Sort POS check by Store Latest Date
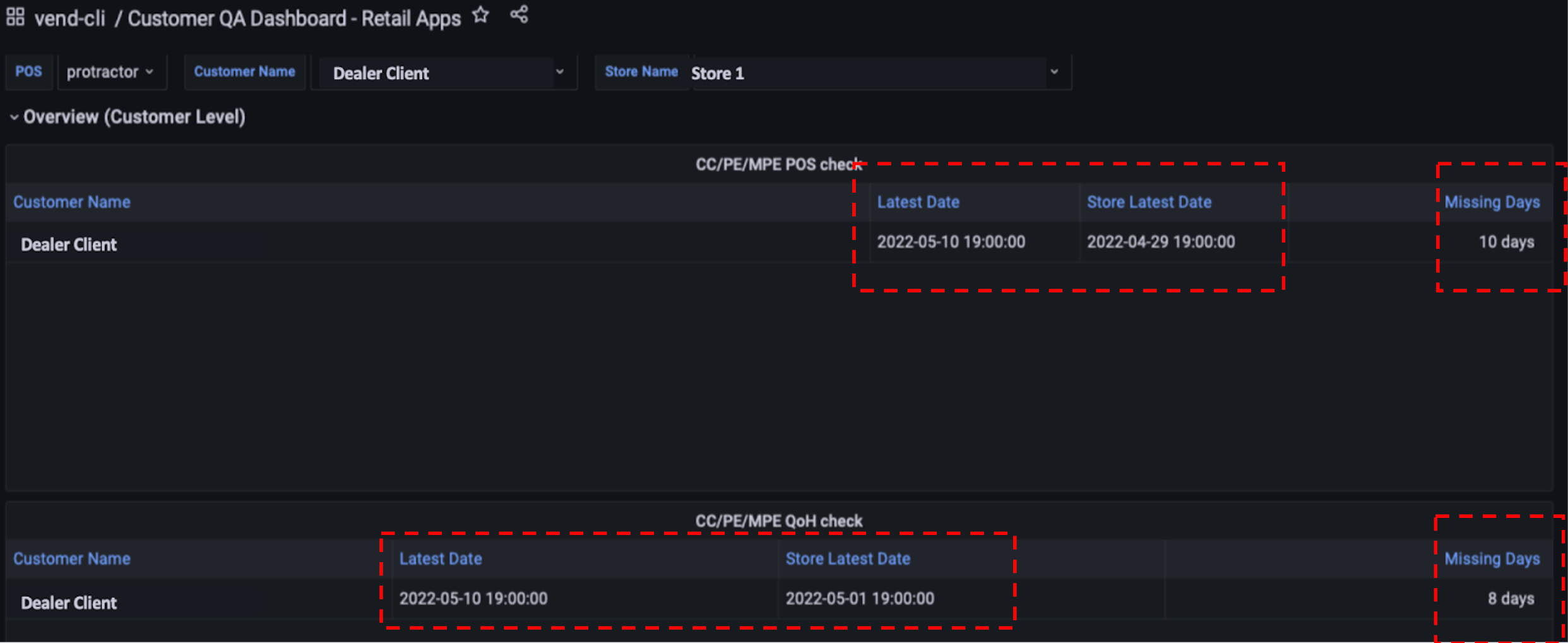1568x643 pixels. (1149, 202)
